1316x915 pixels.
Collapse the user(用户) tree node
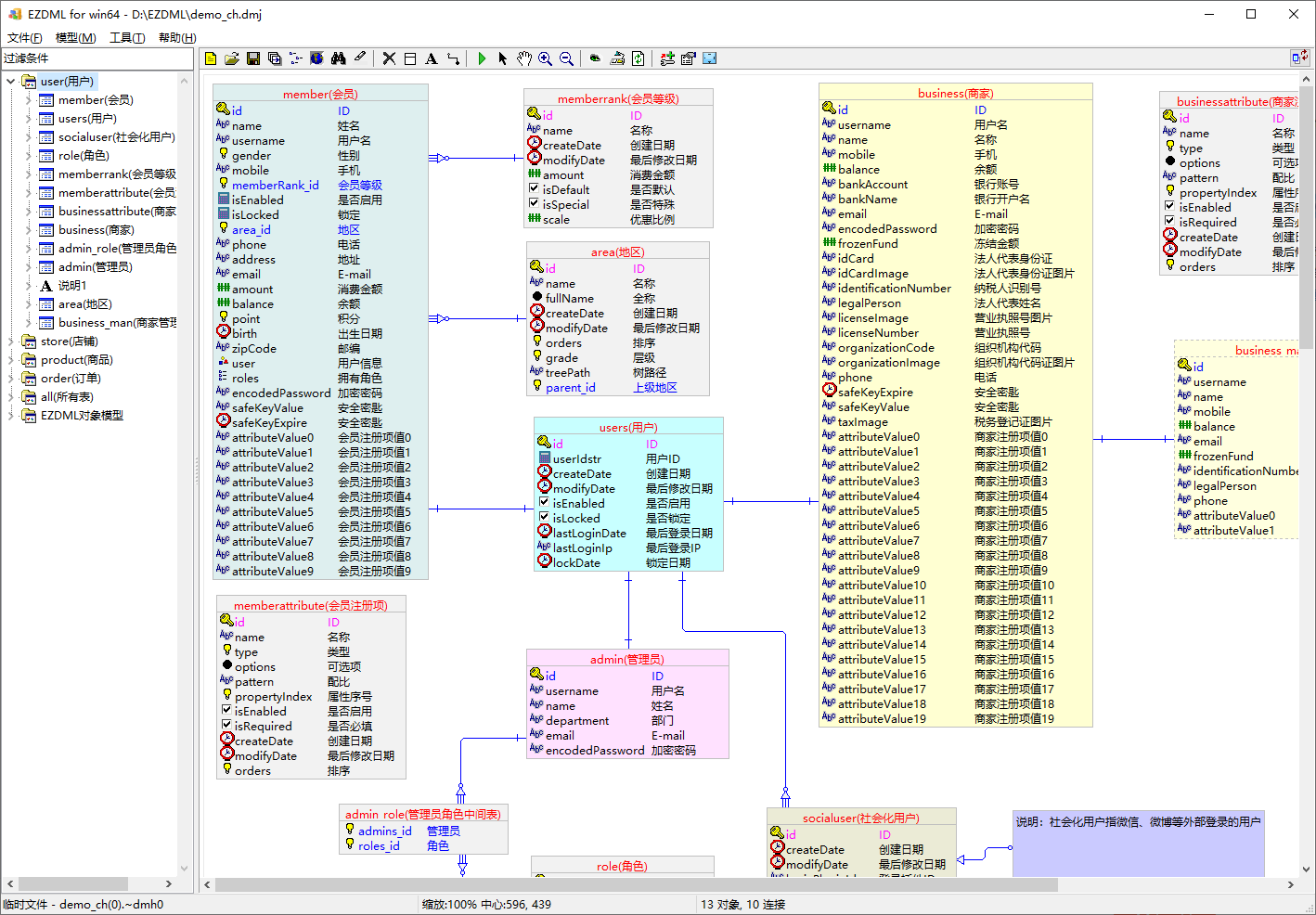pyautogui.click(x=9, y=81)
